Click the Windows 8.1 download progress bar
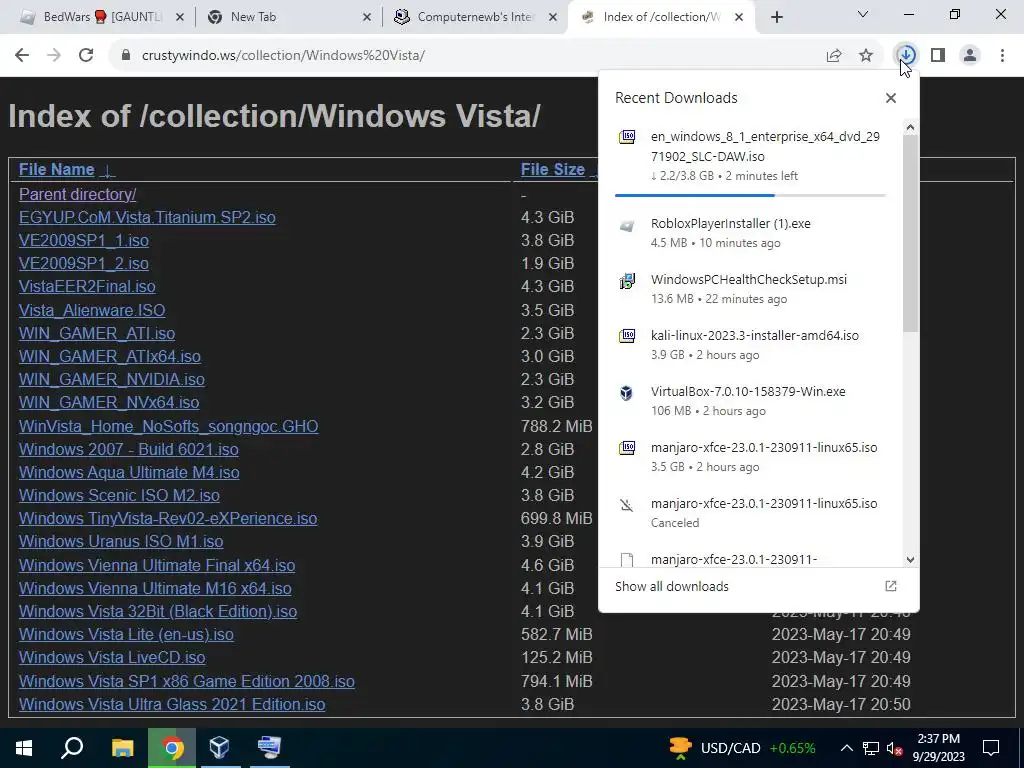The image size is (1024, 768). coord(750,195)
